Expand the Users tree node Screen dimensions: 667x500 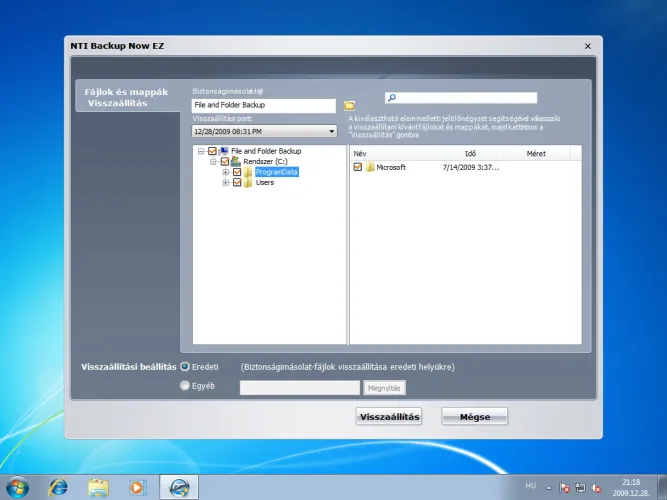(226, 183)
